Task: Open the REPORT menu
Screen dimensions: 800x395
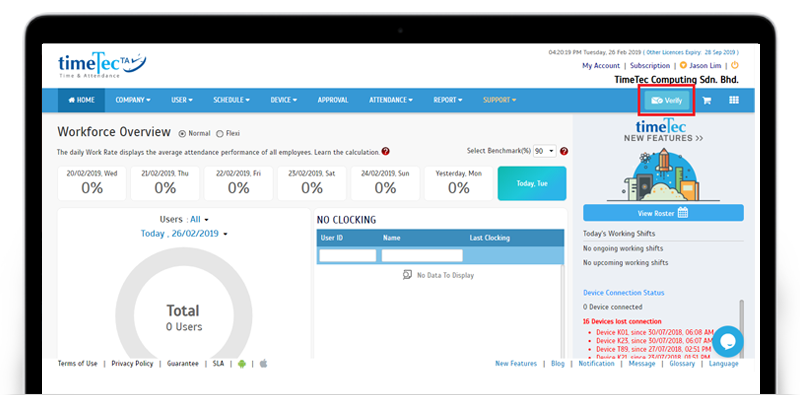Action: point(447,100)
